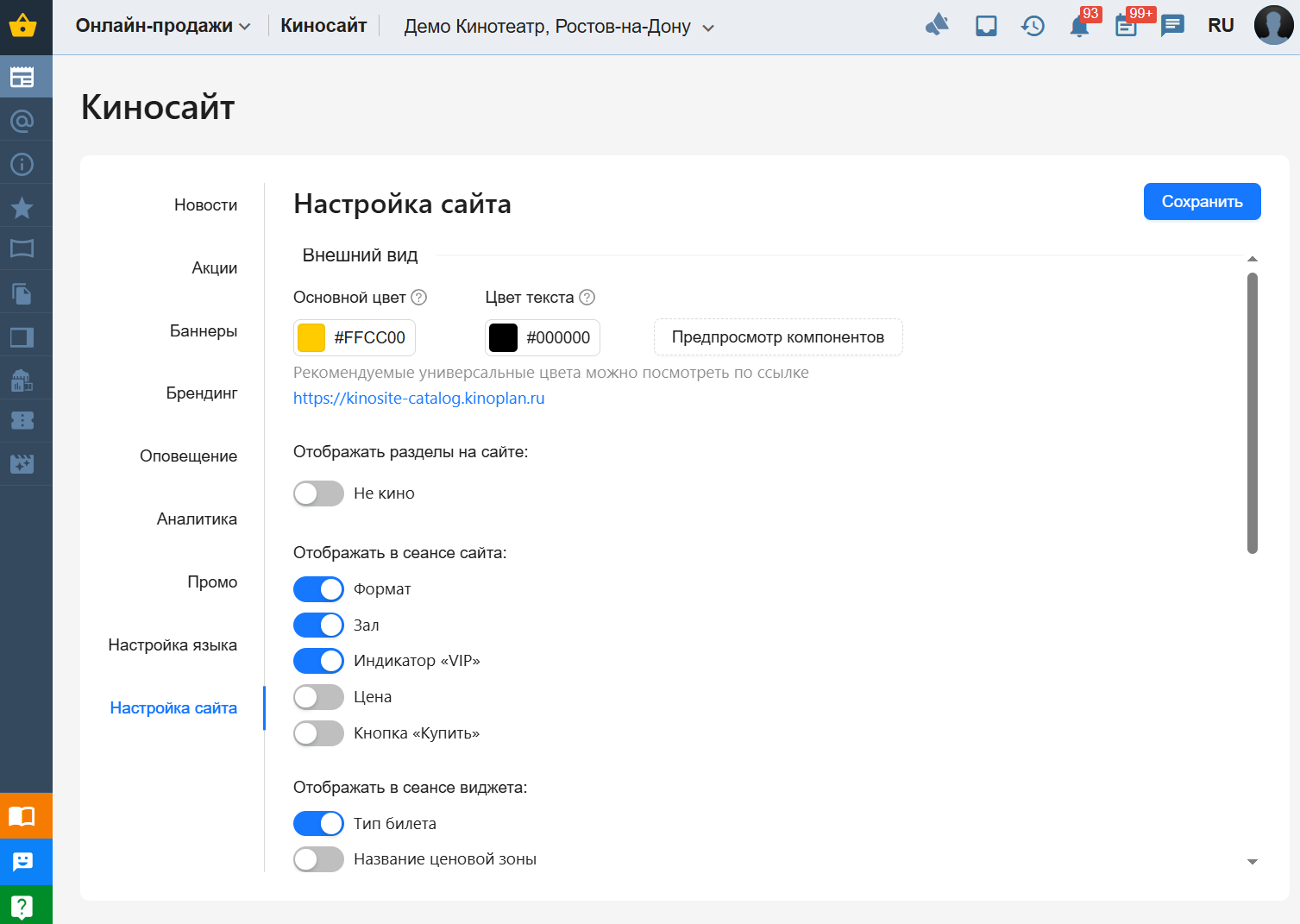Click the settings panel vertical scrollbar
Image resolution: width=1300 pixels, height=924 pixels.
(x=1253, y=412)
